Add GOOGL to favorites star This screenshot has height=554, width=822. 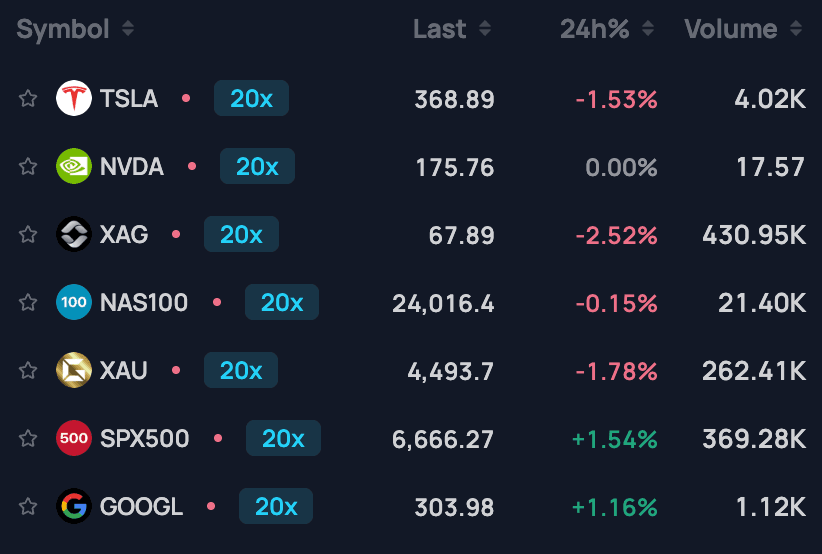tap(28, 507)
